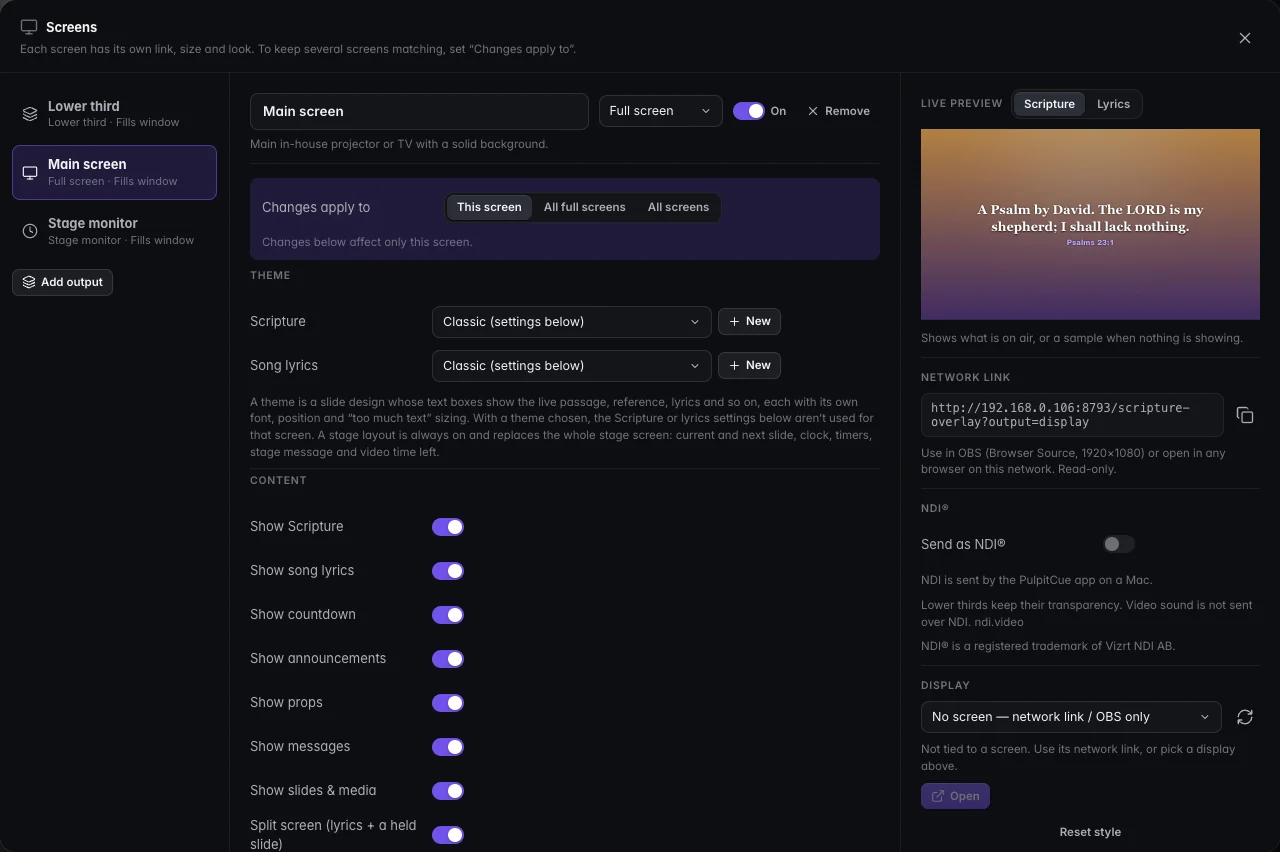Screen dimensions: 1280x852
Task: Toggle Split screen lyrics and held slide
Action: (x=448, y=835)
